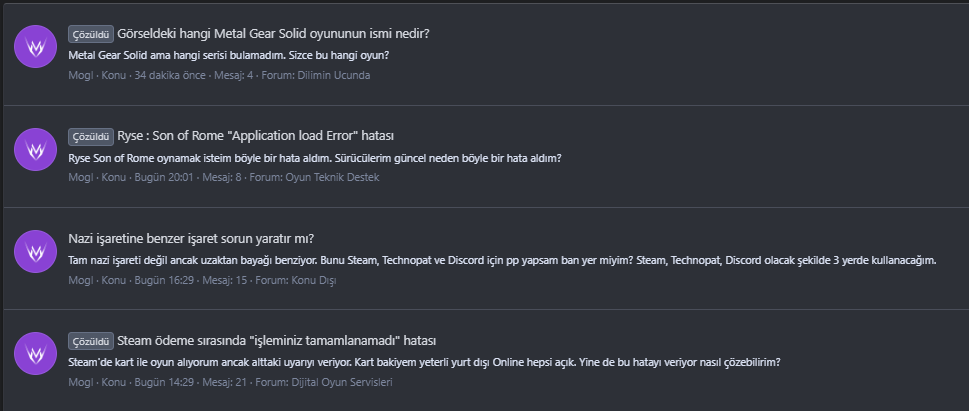Click the Çözüldü badge on the Ryse thread

coord(90,136)
